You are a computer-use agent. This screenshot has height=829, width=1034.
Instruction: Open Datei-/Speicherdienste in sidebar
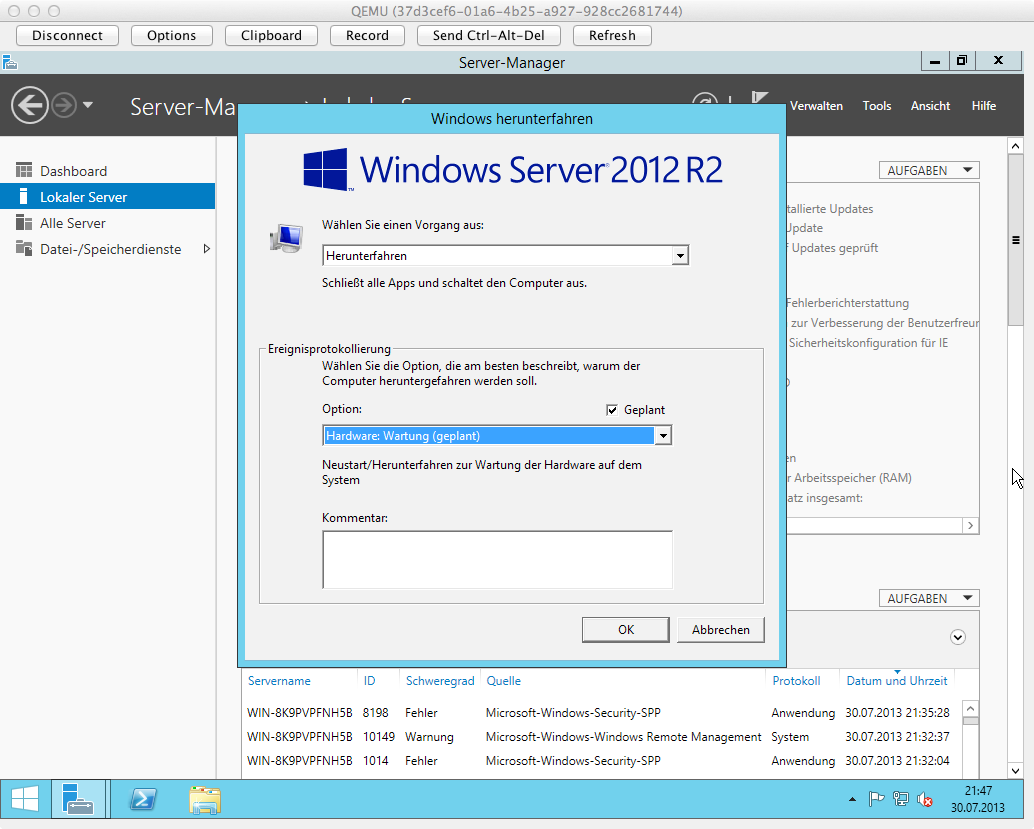(110, 249)
